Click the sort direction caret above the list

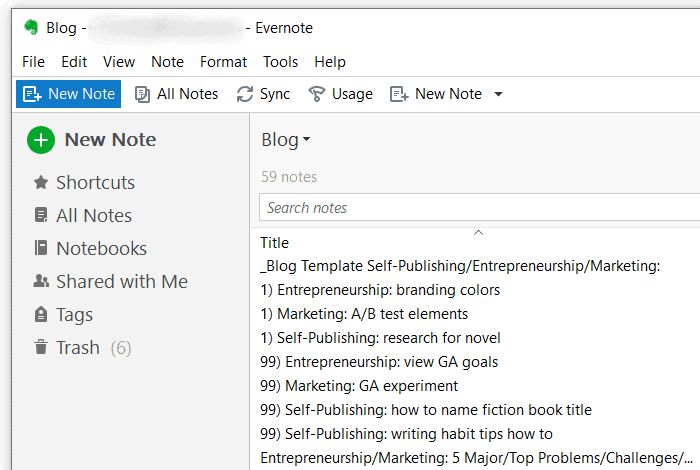(x=478, y=233)
